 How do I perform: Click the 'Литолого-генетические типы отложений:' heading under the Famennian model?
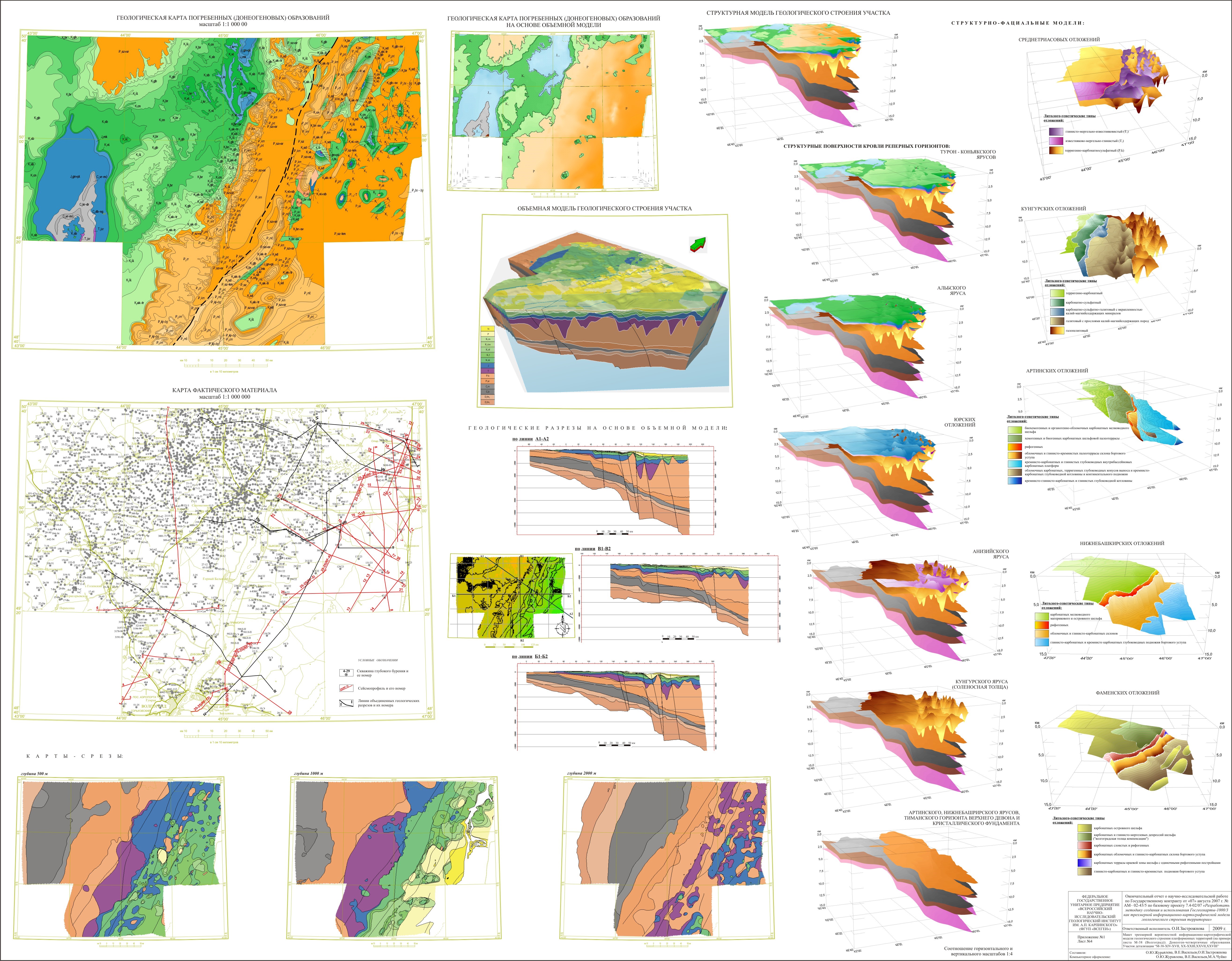pos(1079,820)
